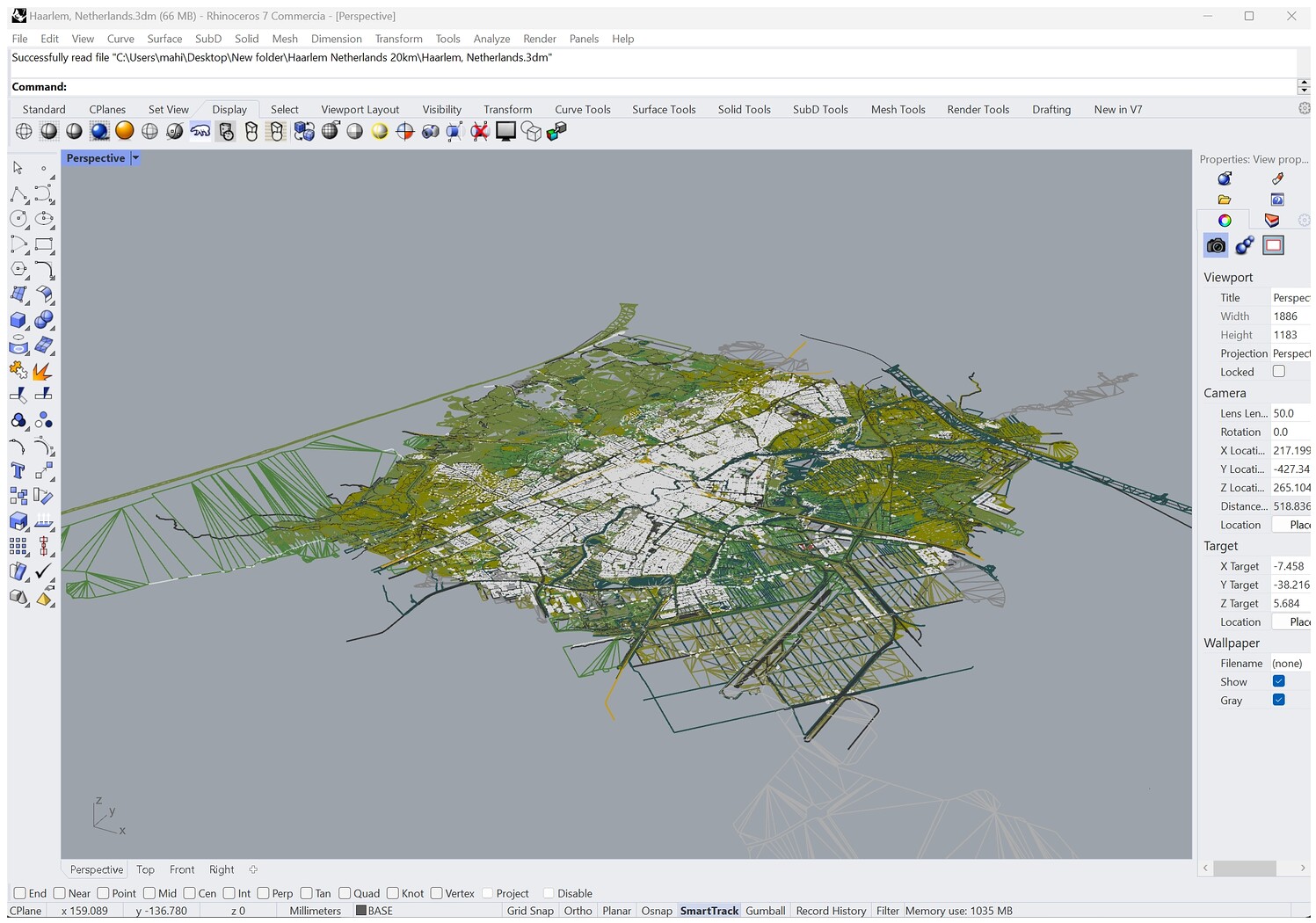
Task: Select the Rendered display mode blue sphere icon
Action: click(99, 131)
